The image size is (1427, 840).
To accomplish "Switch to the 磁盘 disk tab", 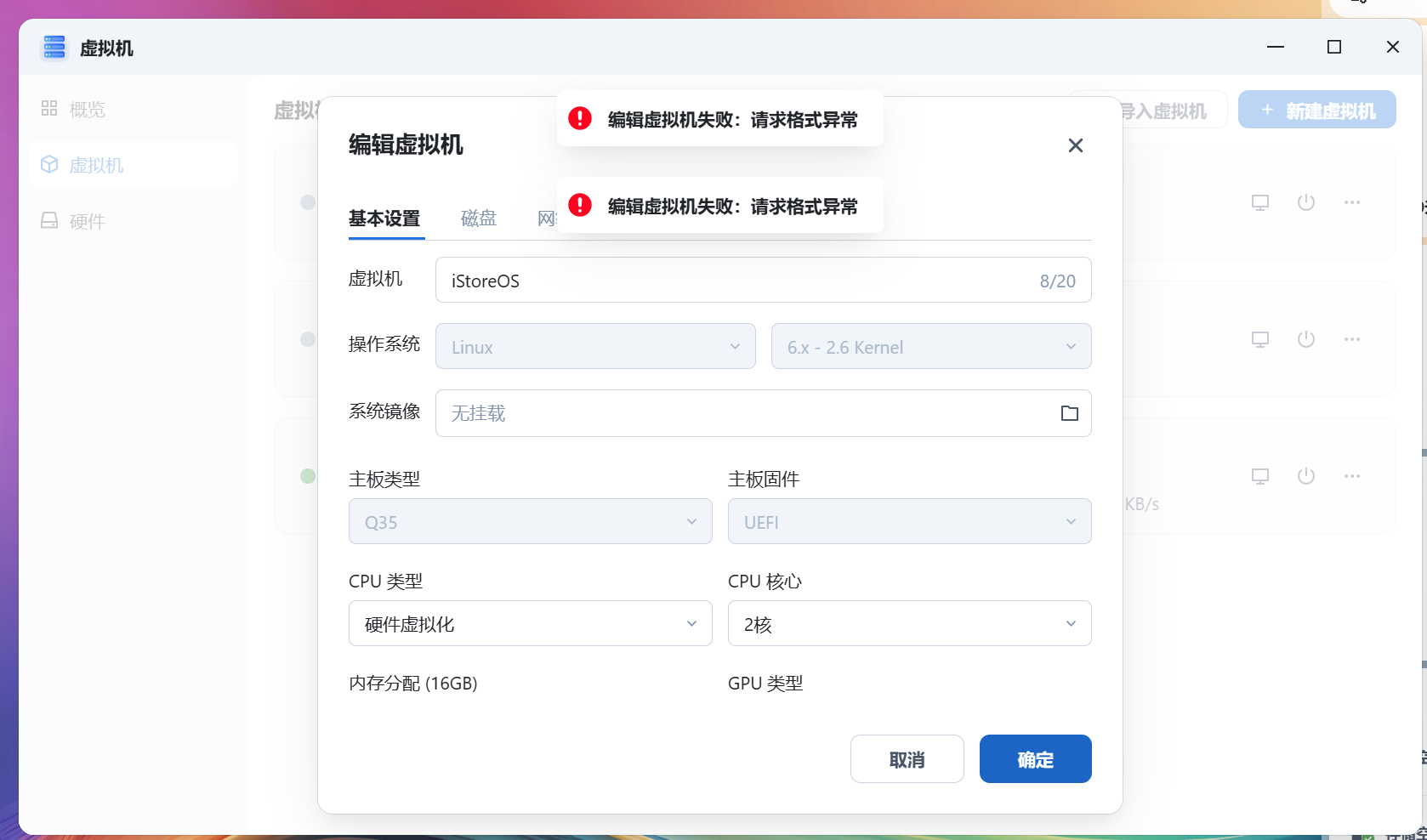I will [x=478, y=218].
